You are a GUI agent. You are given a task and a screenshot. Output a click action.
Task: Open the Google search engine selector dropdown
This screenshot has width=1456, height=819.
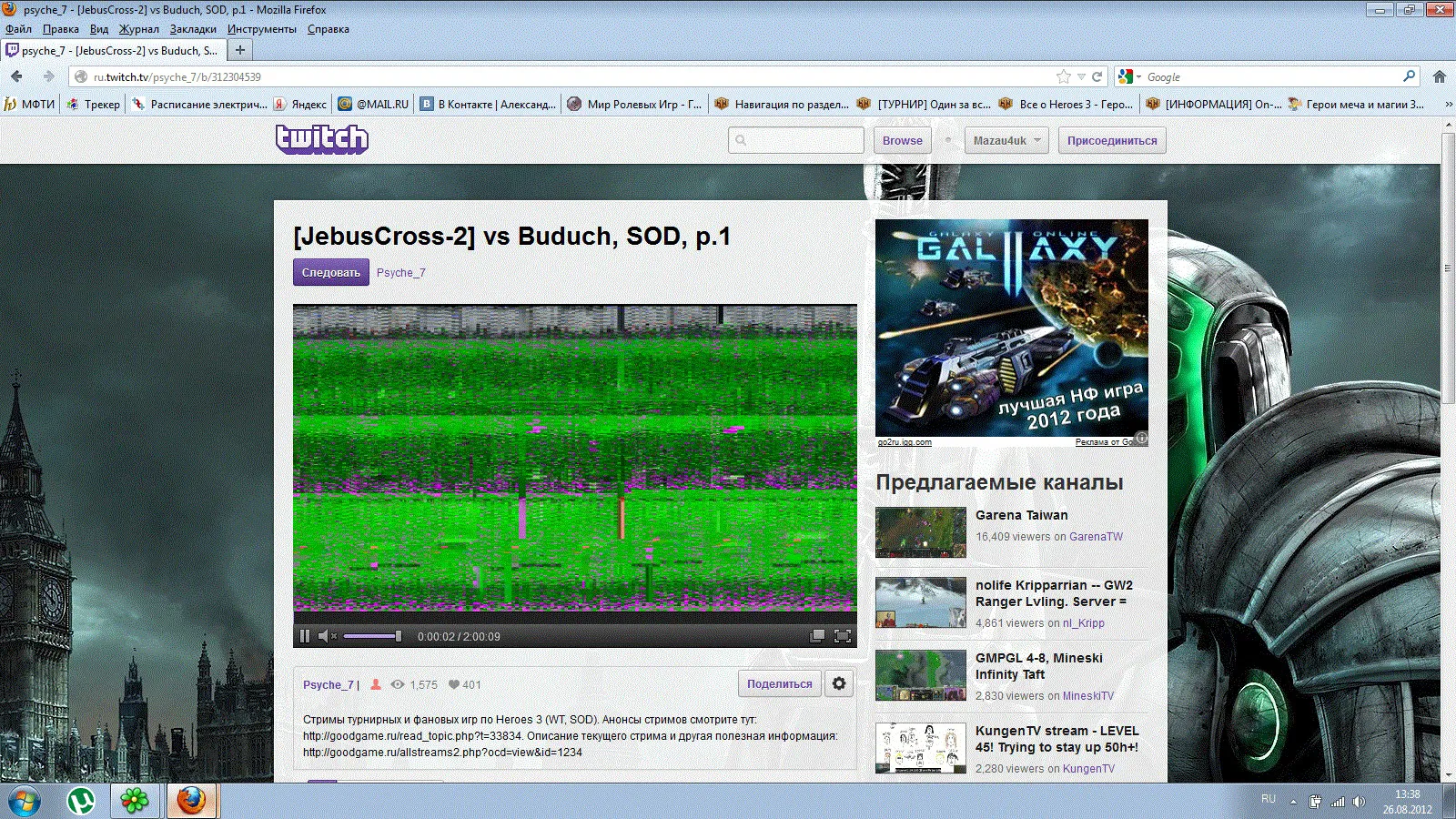coord(1129,77)
